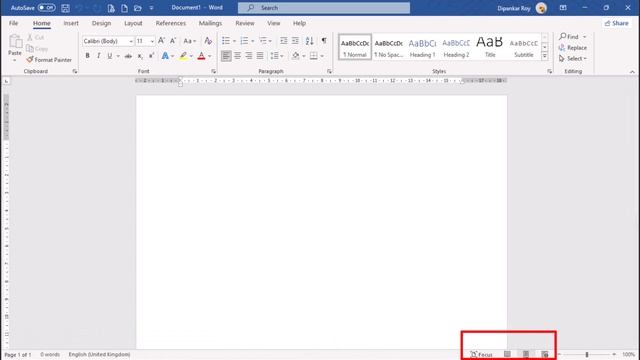The height and width of the screenshot is (360, 640).
Task: Click the Share button
Action: [617, 23]
